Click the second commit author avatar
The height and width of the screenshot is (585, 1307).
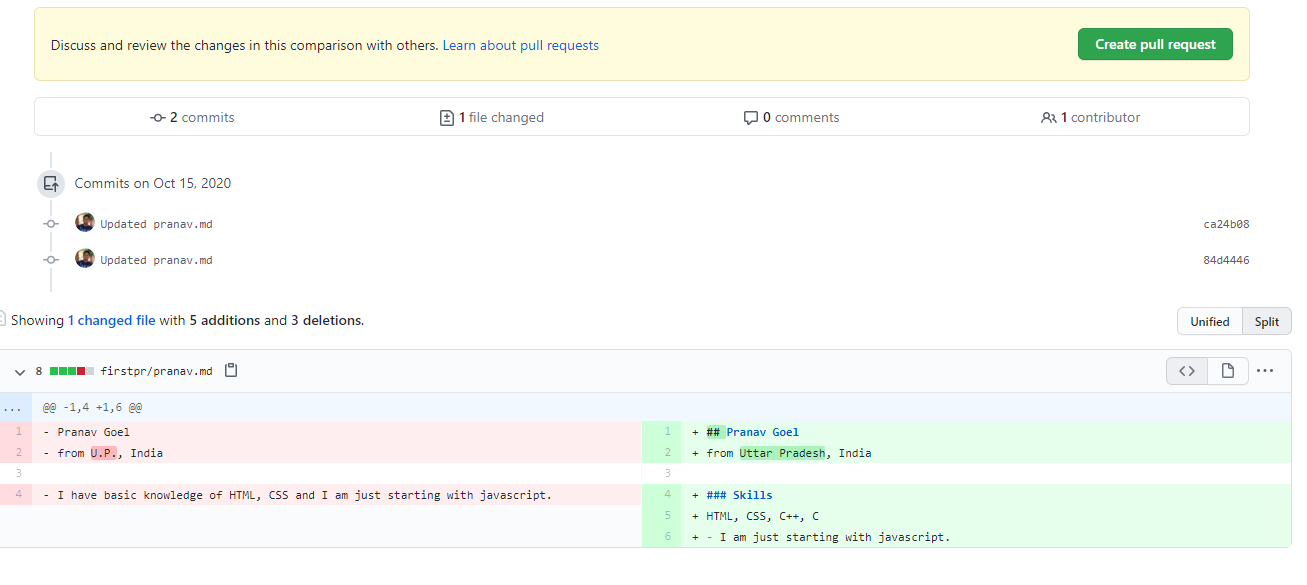click(x=85, y=259)
